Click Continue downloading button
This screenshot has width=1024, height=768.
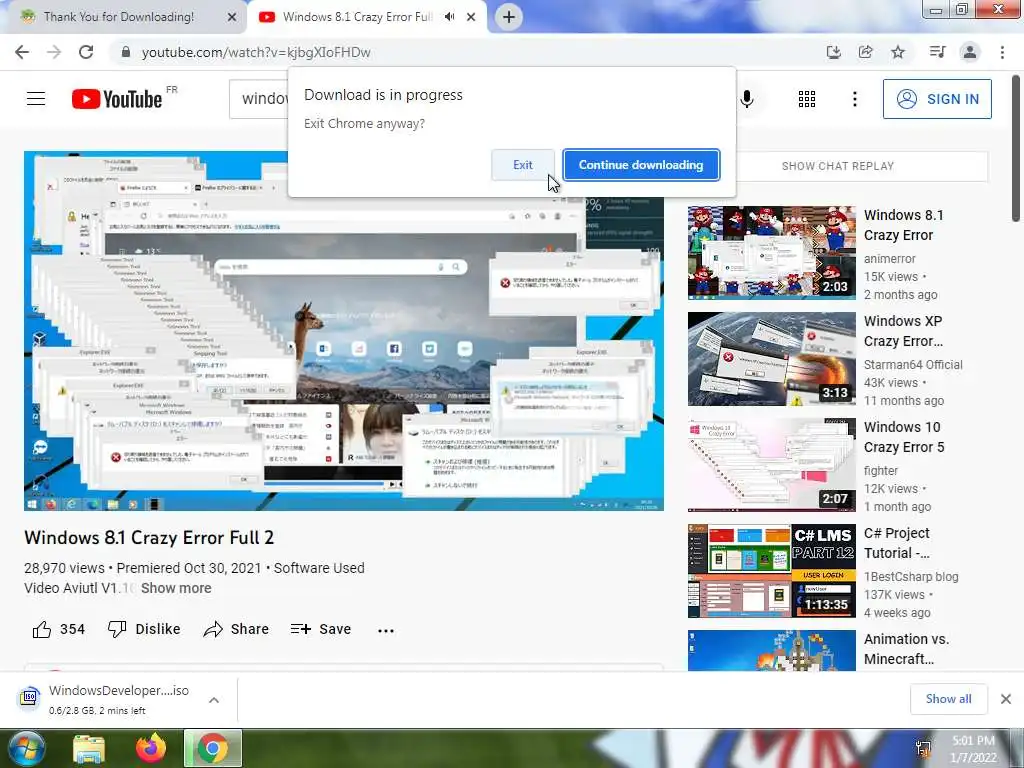(x=641, y=165)
